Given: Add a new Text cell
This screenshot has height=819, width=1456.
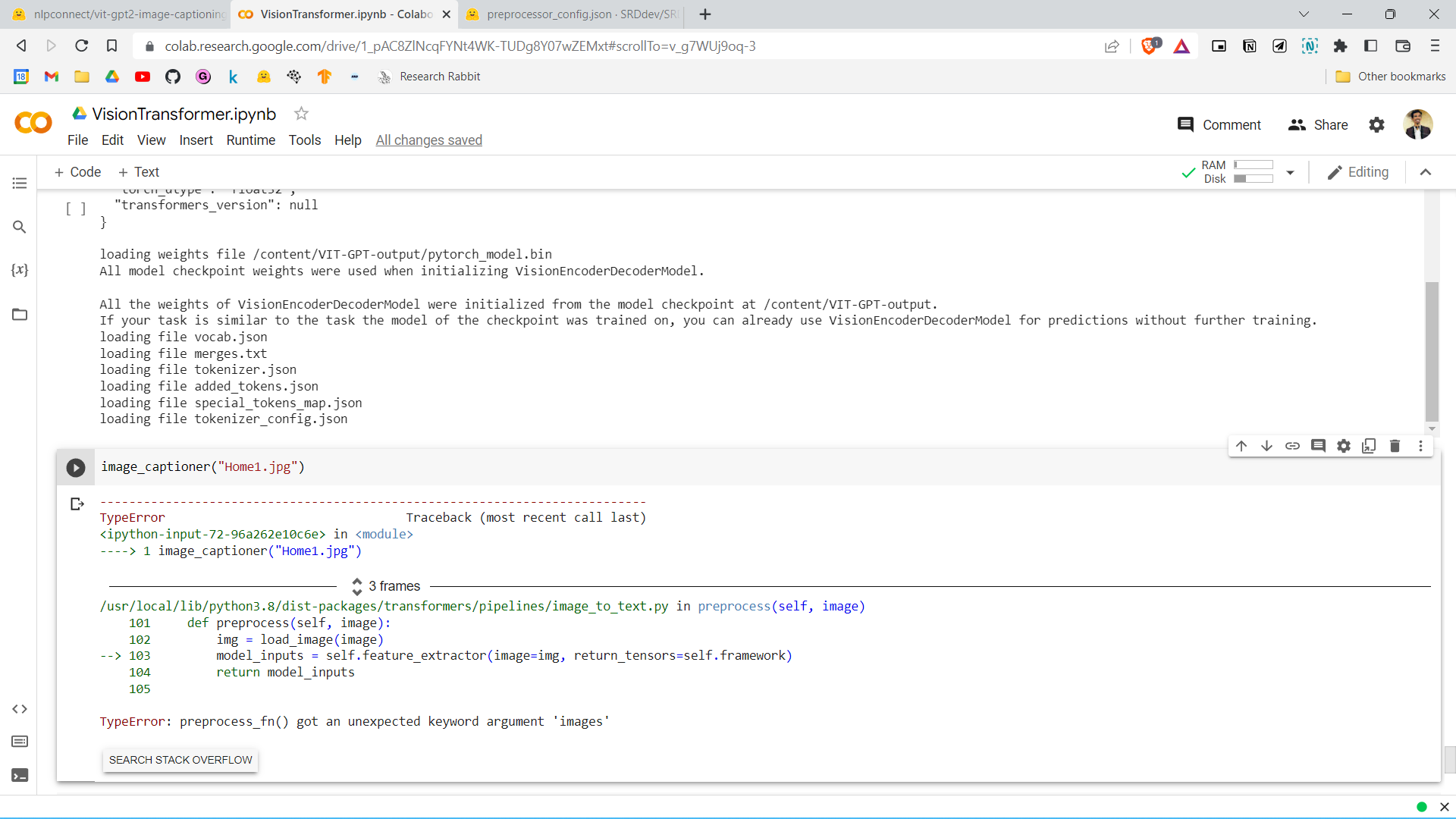Looking at the screenshot, I should click(x=139, y=172).
